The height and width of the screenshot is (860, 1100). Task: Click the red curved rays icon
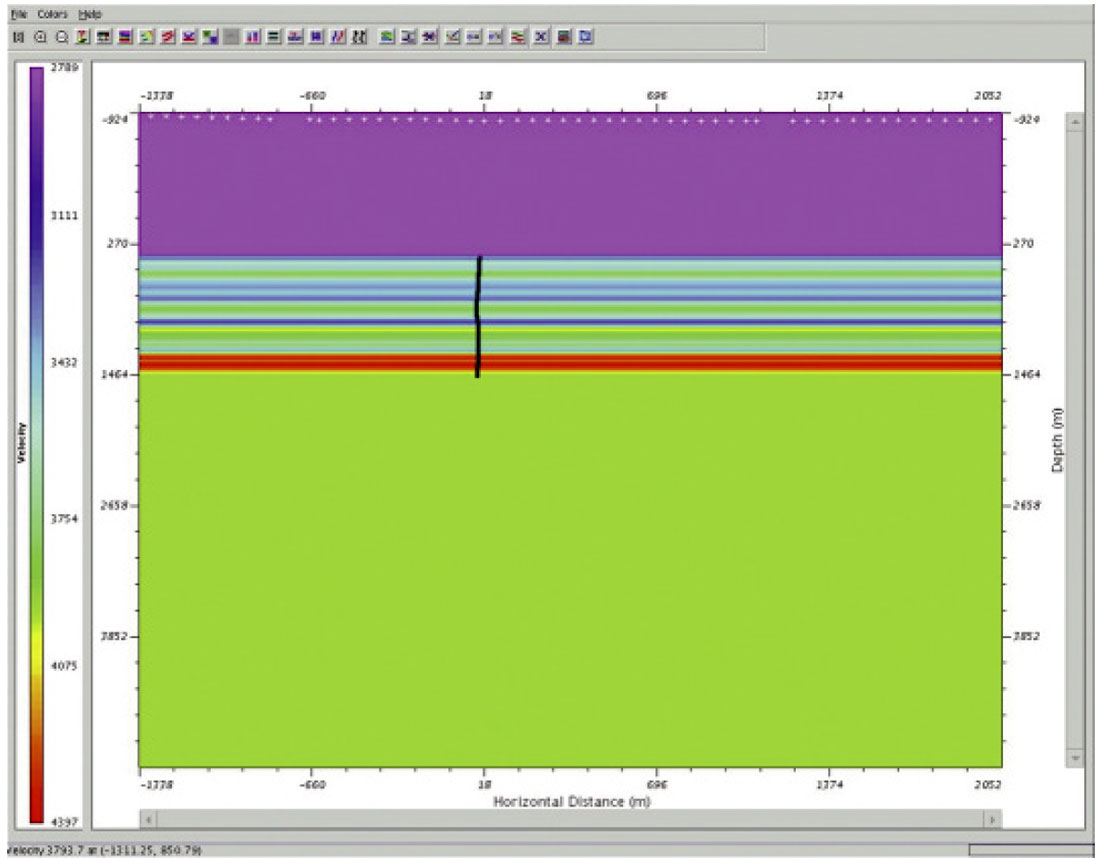167,36
